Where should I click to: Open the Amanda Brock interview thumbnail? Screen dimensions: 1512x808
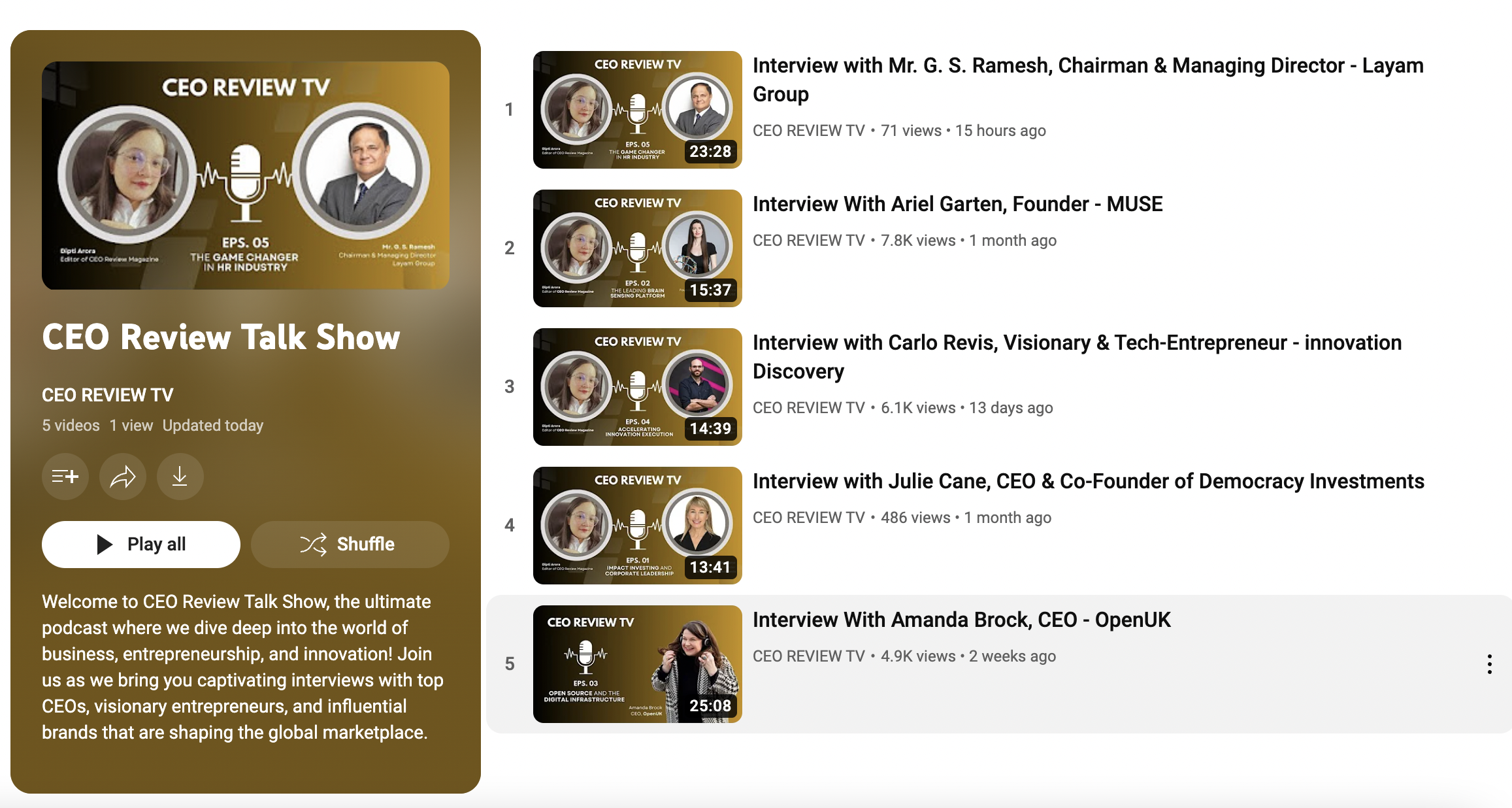pos(638,664)
